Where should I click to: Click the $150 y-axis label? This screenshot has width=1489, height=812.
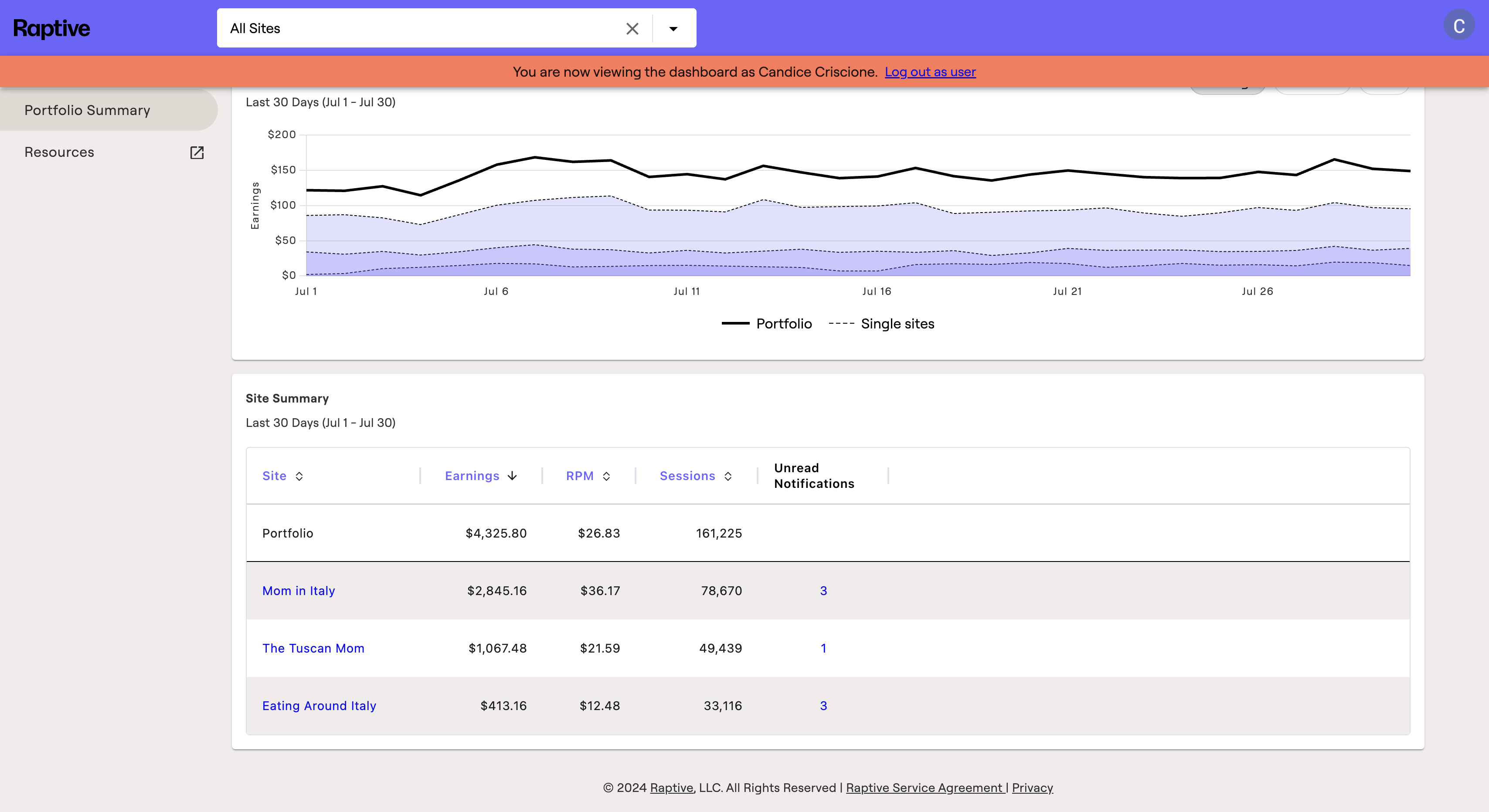pyautogui.click(x=283, y=170)
